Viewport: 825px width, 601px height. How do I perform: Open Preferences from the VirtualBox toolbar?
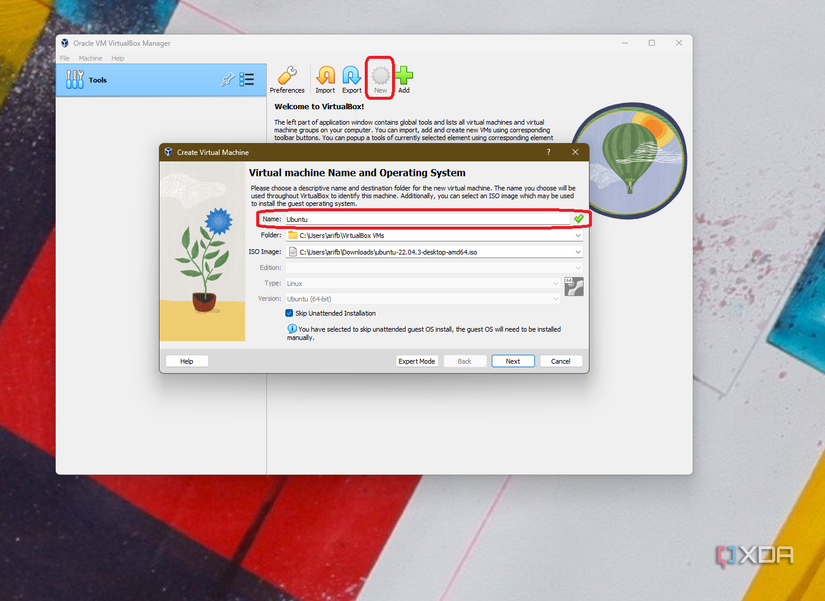[x=287, y=80]
